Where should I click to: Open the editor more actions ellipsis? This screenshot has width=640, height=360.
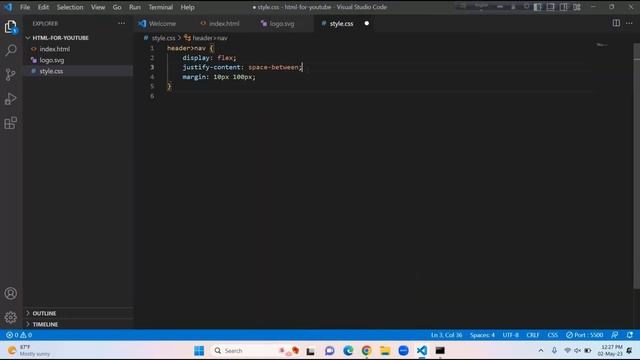[x=629, y=23]
